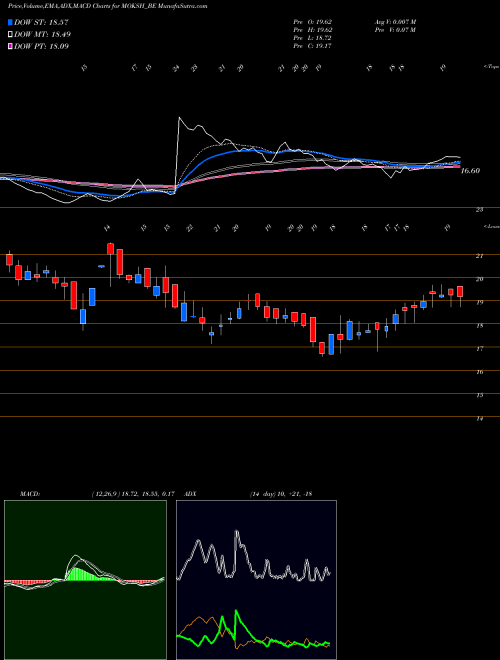Screen dimensions: 500x660
Task: Click the chart title mentioning MOKSH_BE MunafaSutra.com
Action: [108, 7]
